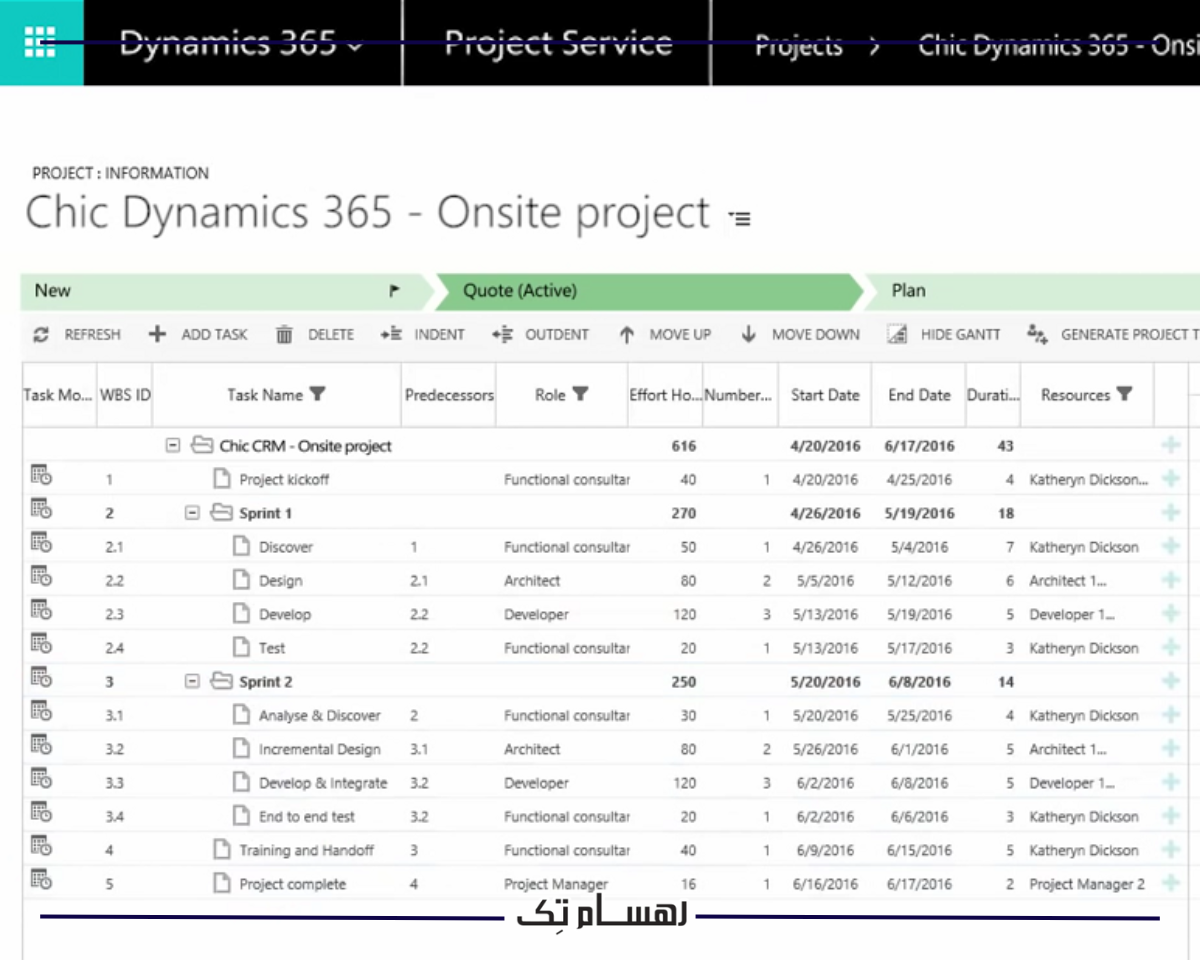Click plus icon on Project kickoff row
This screenshot has width=1200, height=960.
(1171, 480)
